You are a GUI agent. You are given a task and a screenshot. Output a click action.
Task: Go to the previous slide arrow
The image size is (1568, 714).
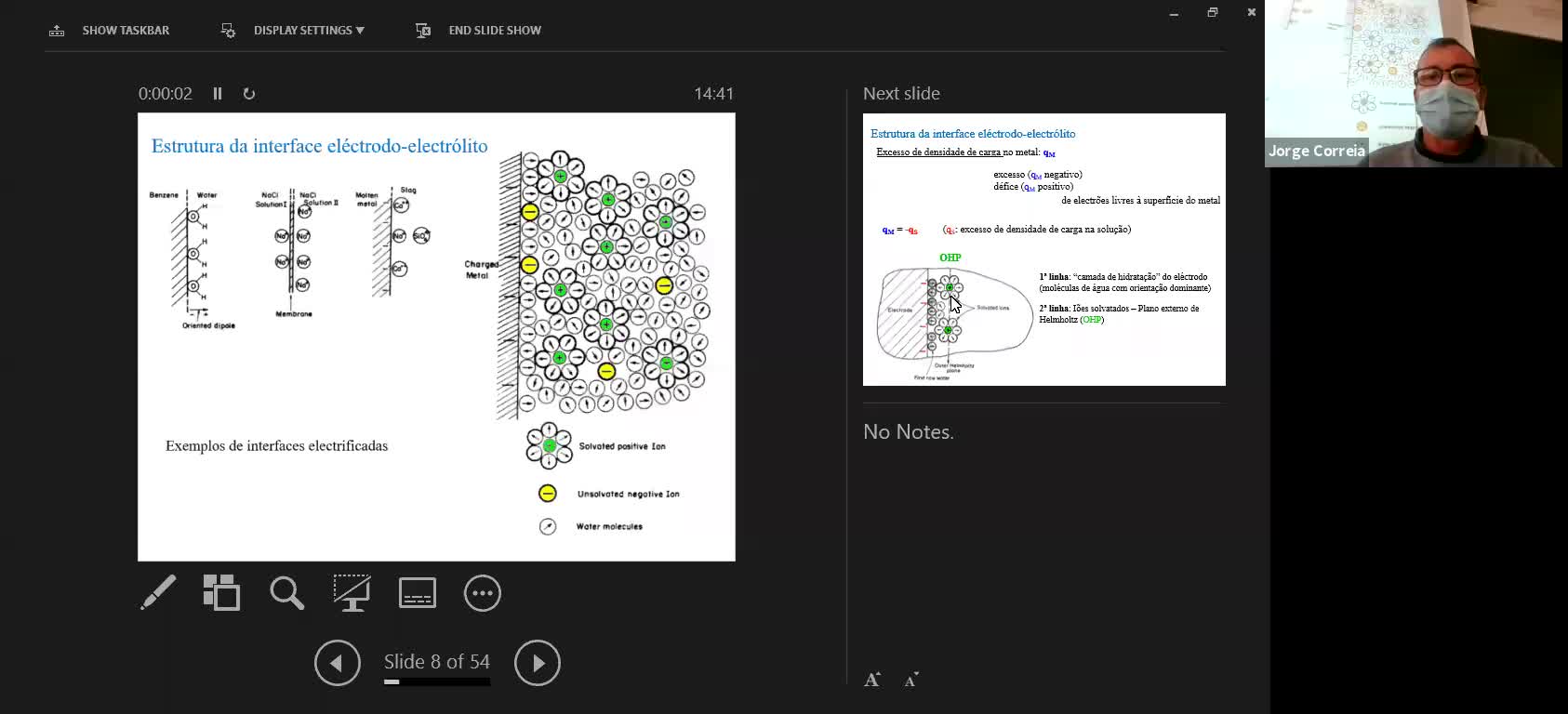coord(337,663)
